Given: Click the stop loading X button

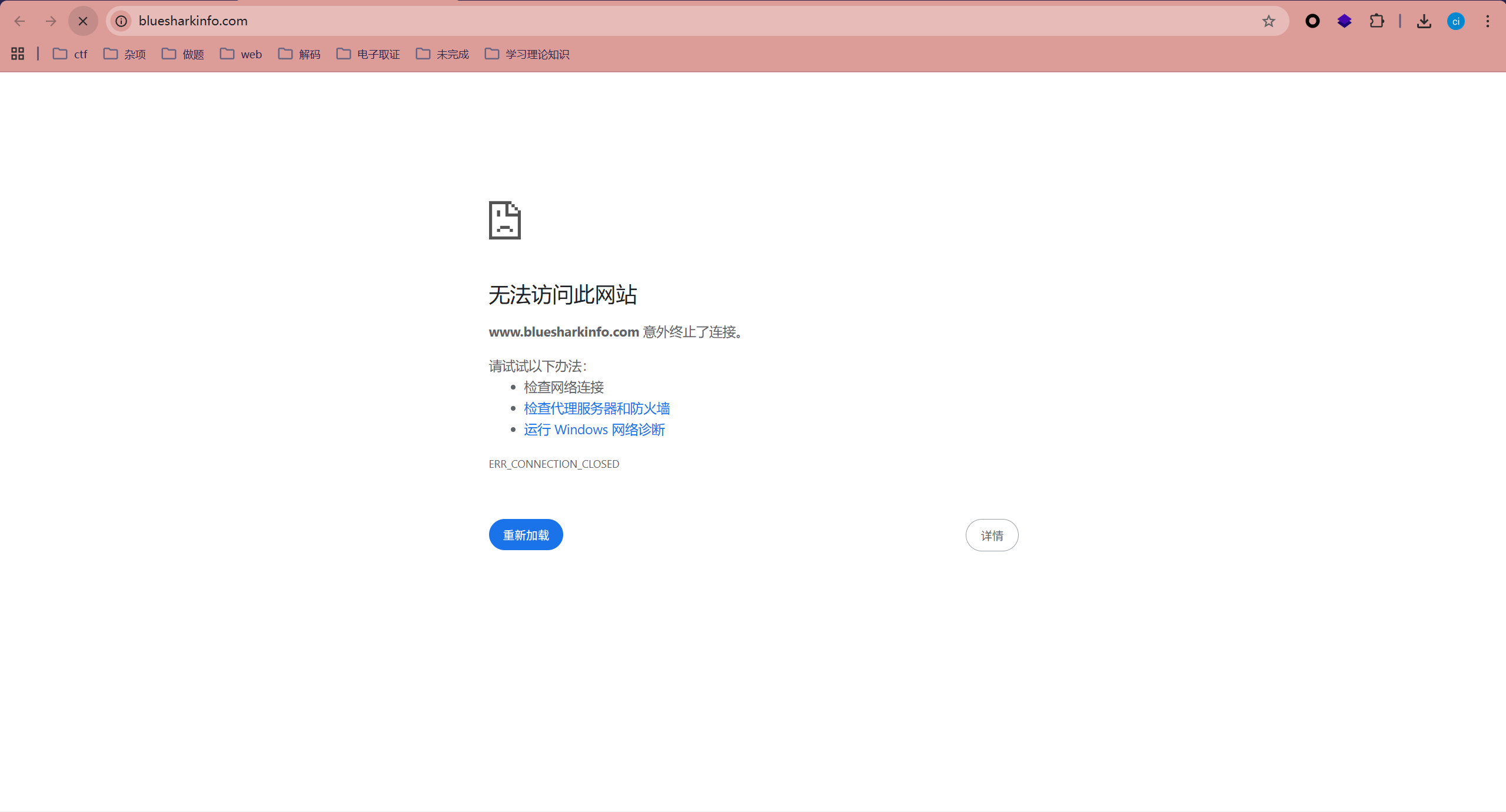Looking at the screenshot, I should (83, 21).
